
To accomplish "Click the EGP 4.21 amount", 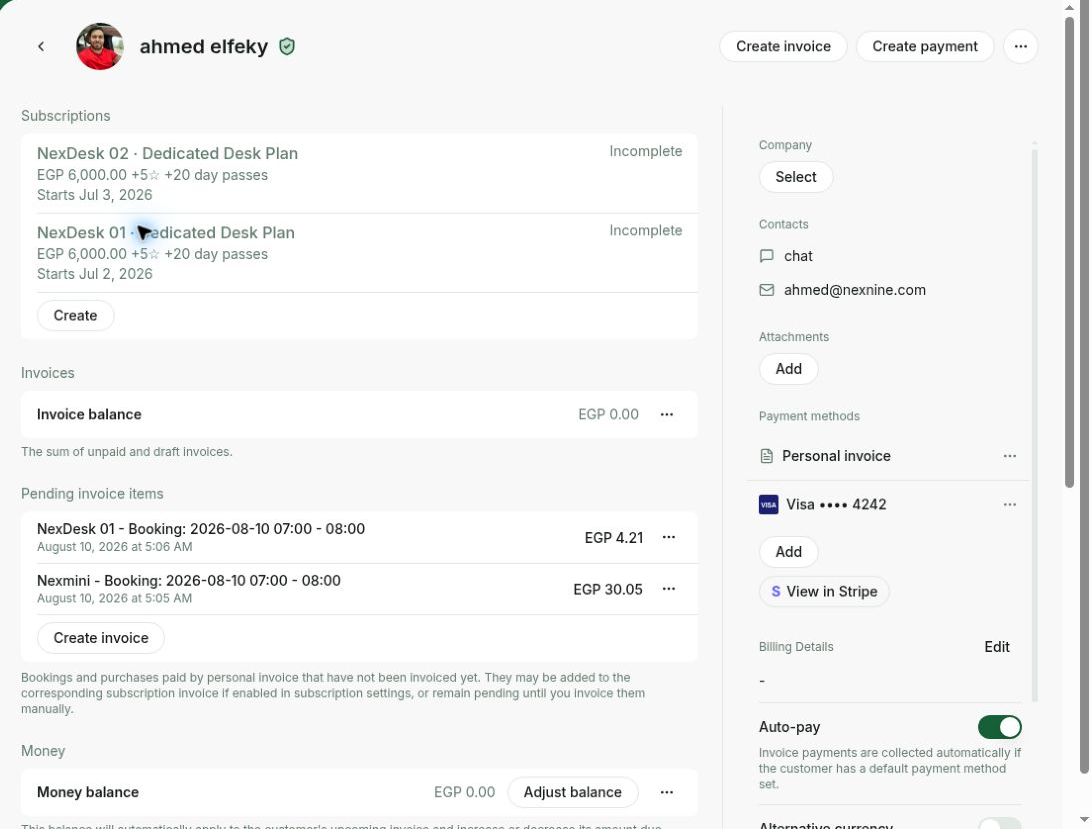I will point(614,538).
